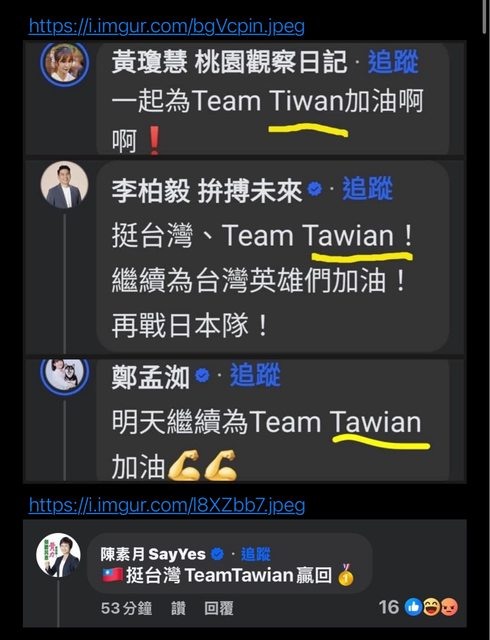Click the blue thumbs-up reaction icon

coord(413,607)
